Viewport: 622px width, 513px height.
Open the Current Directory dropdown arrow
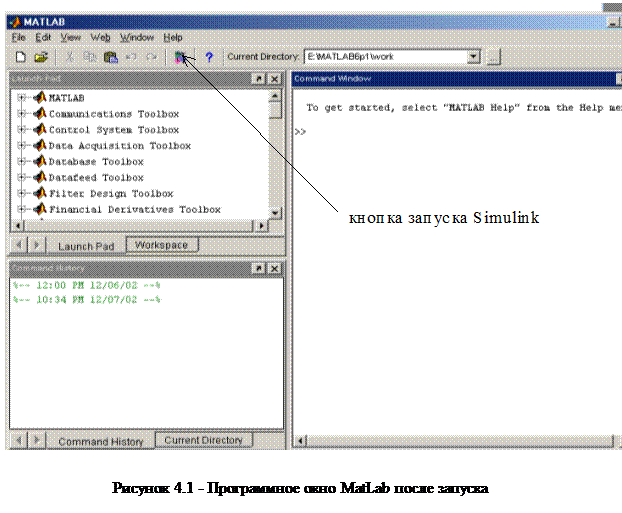click(x=473, y=57)
